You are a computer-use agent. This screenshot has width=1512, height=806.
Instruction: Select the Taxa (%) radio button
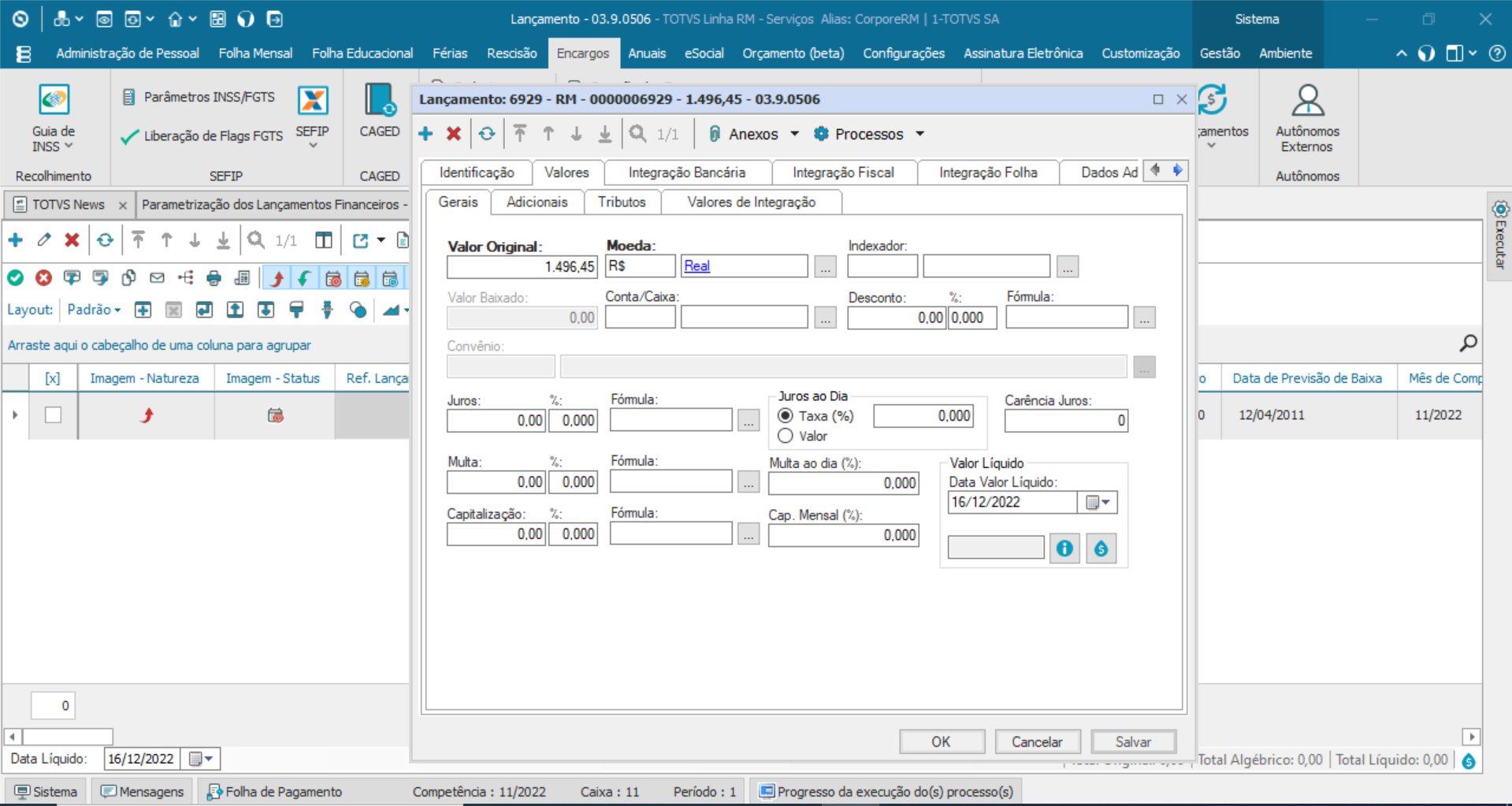click(786, 416)
